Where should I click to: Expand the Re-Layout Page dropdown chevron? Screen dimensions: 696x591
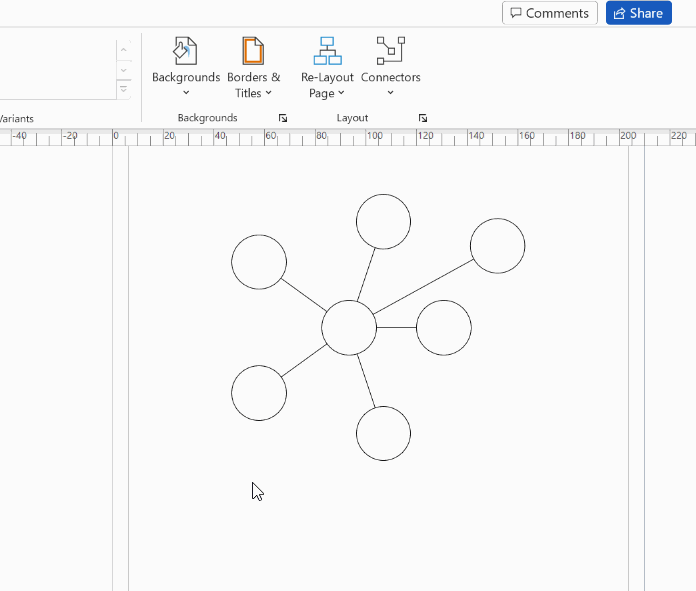pos(341,93)
